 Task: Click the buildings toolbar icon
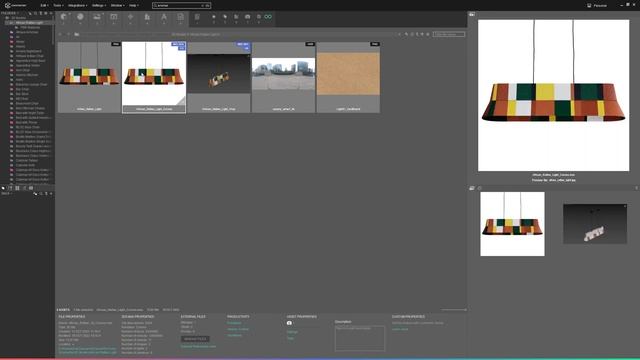(147, 17)
